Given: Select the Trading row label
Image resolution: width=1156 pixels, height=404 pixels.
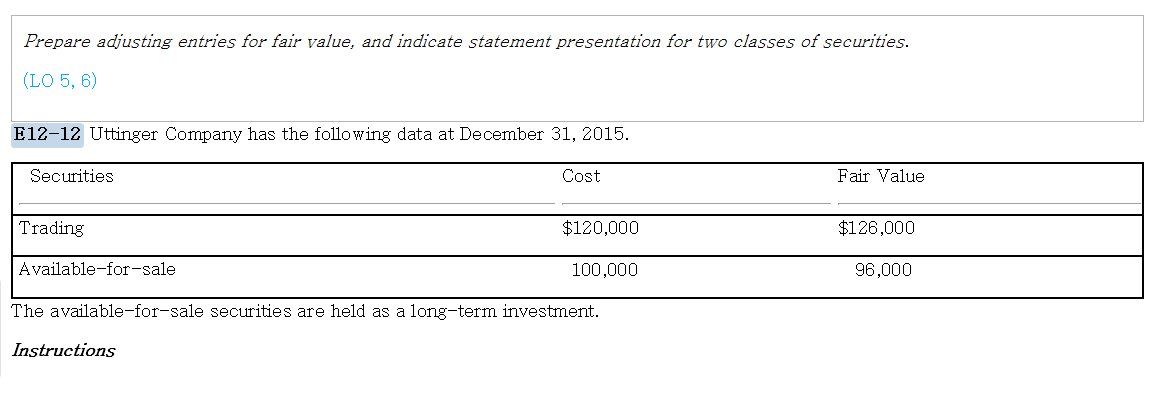Looking at the screenshot, I should point(51,229).
